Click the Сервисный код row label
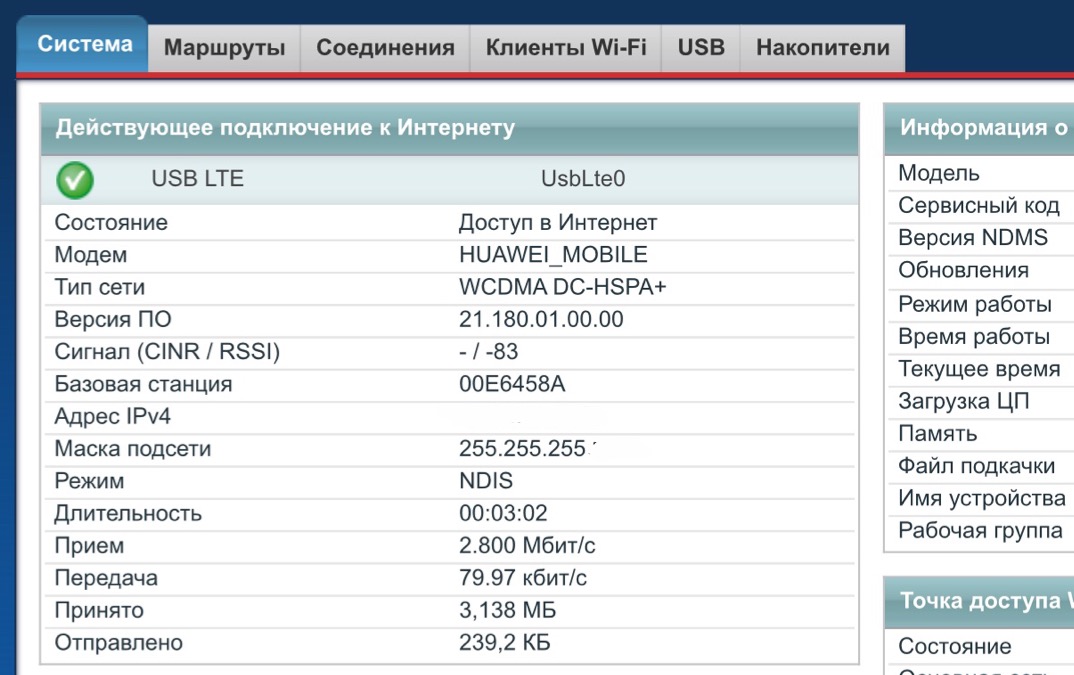Viewport: 1074px width, 675px height. tap(978, 206)
